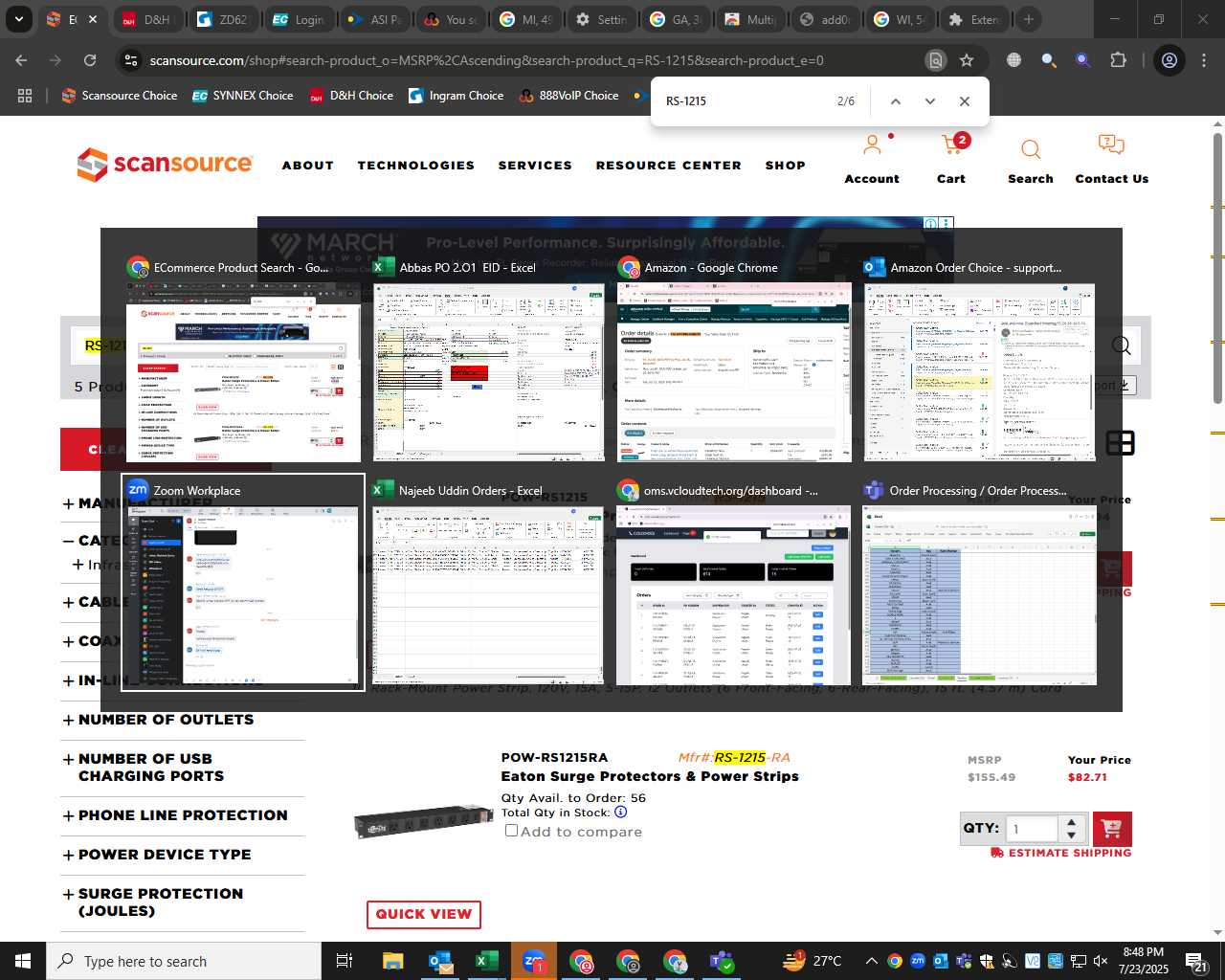
Task: Expand PHONE LINE PROTECTION filter
Action: click(x=175, y=815)
